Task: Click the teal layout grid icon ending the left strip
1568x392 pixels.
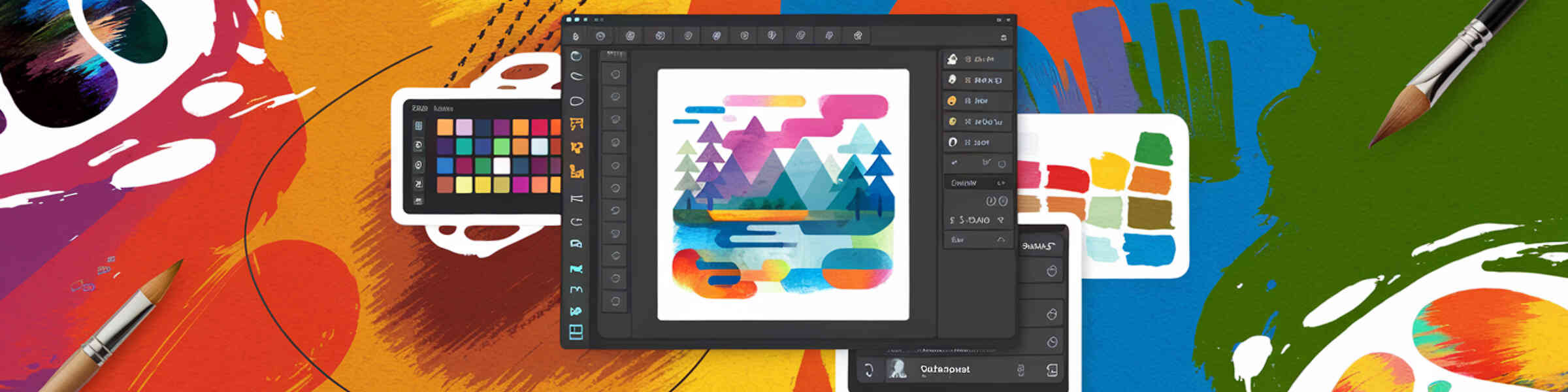Action: coord(576,332)
